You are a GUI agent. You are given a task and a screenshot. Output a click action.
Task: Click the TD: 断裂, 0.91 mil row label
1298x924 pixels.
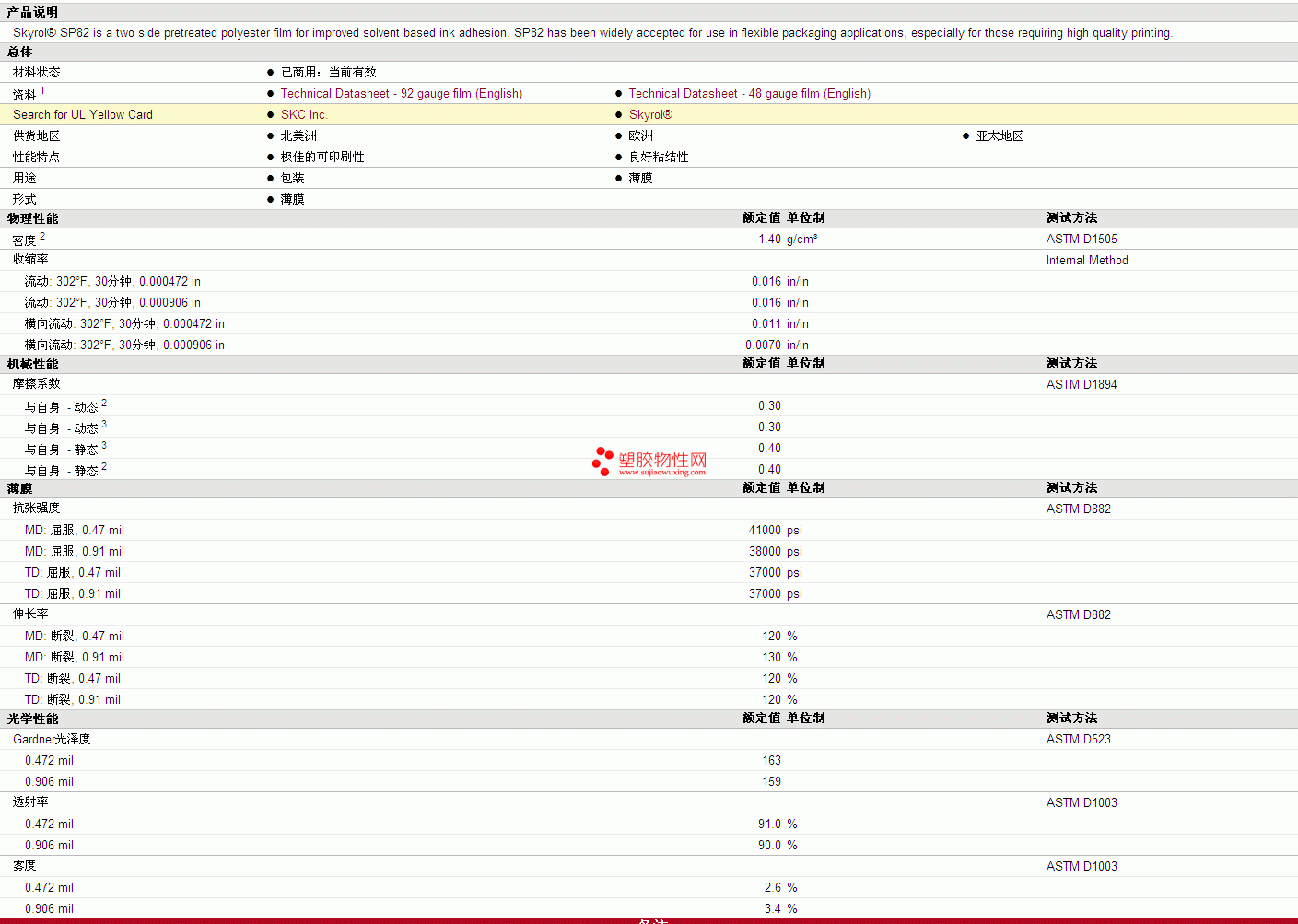coord(73,699)
